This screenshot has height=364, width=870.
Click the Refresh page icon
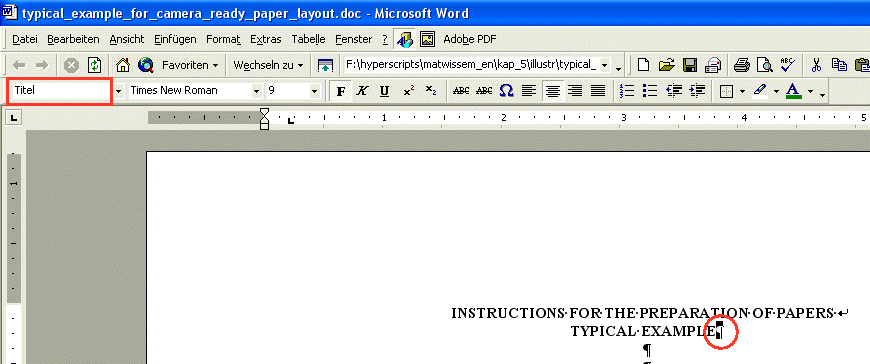pyautogui.click(x=95, y=65)
